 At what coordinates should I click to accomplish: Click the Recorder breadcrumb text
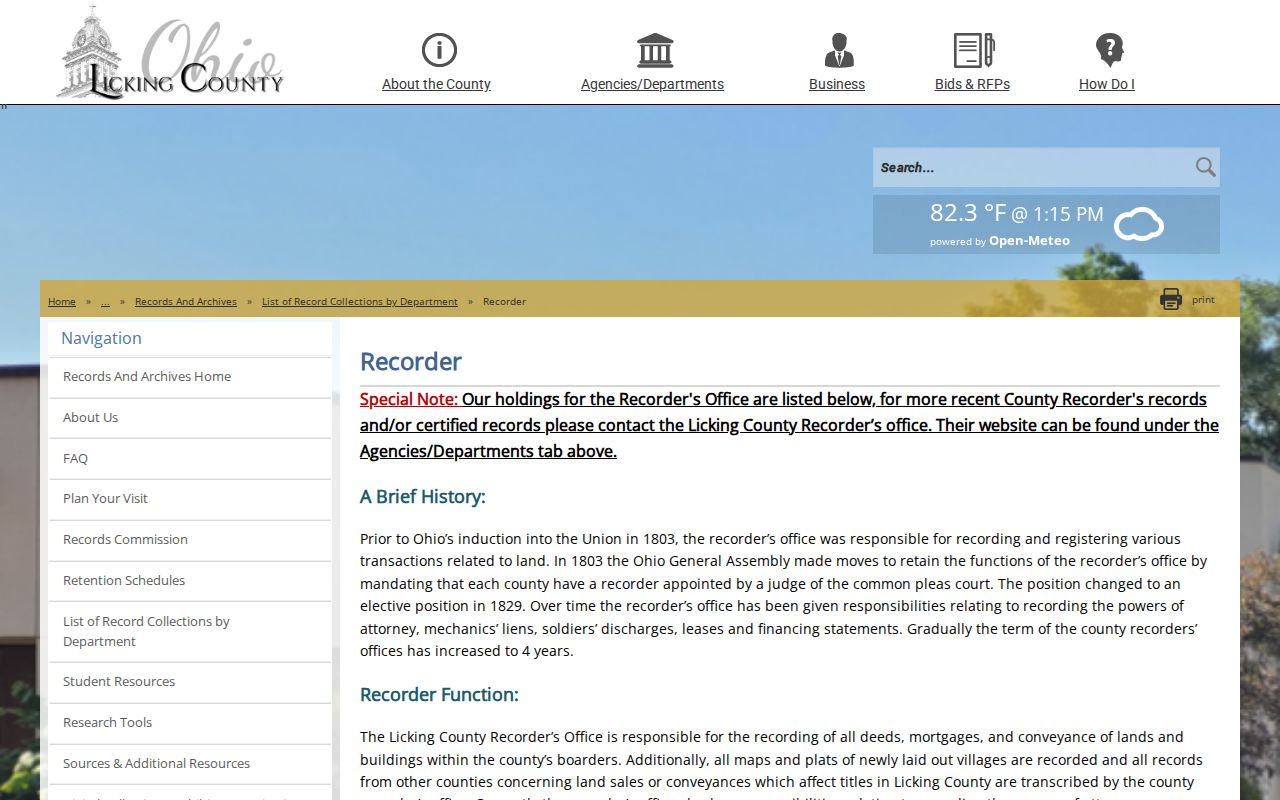tap(504, 301)
